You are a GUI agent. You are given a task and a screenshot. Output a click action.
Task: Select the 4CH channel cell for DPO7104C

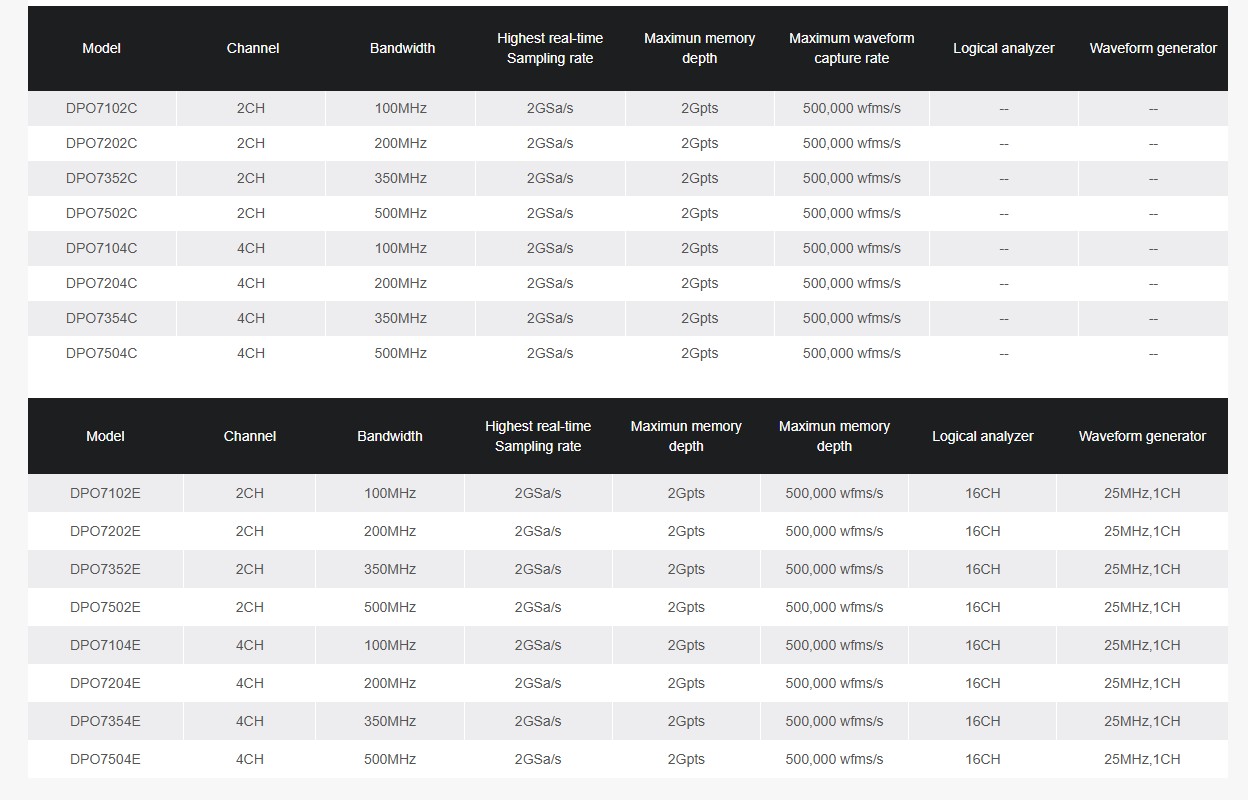pos(251,248)
